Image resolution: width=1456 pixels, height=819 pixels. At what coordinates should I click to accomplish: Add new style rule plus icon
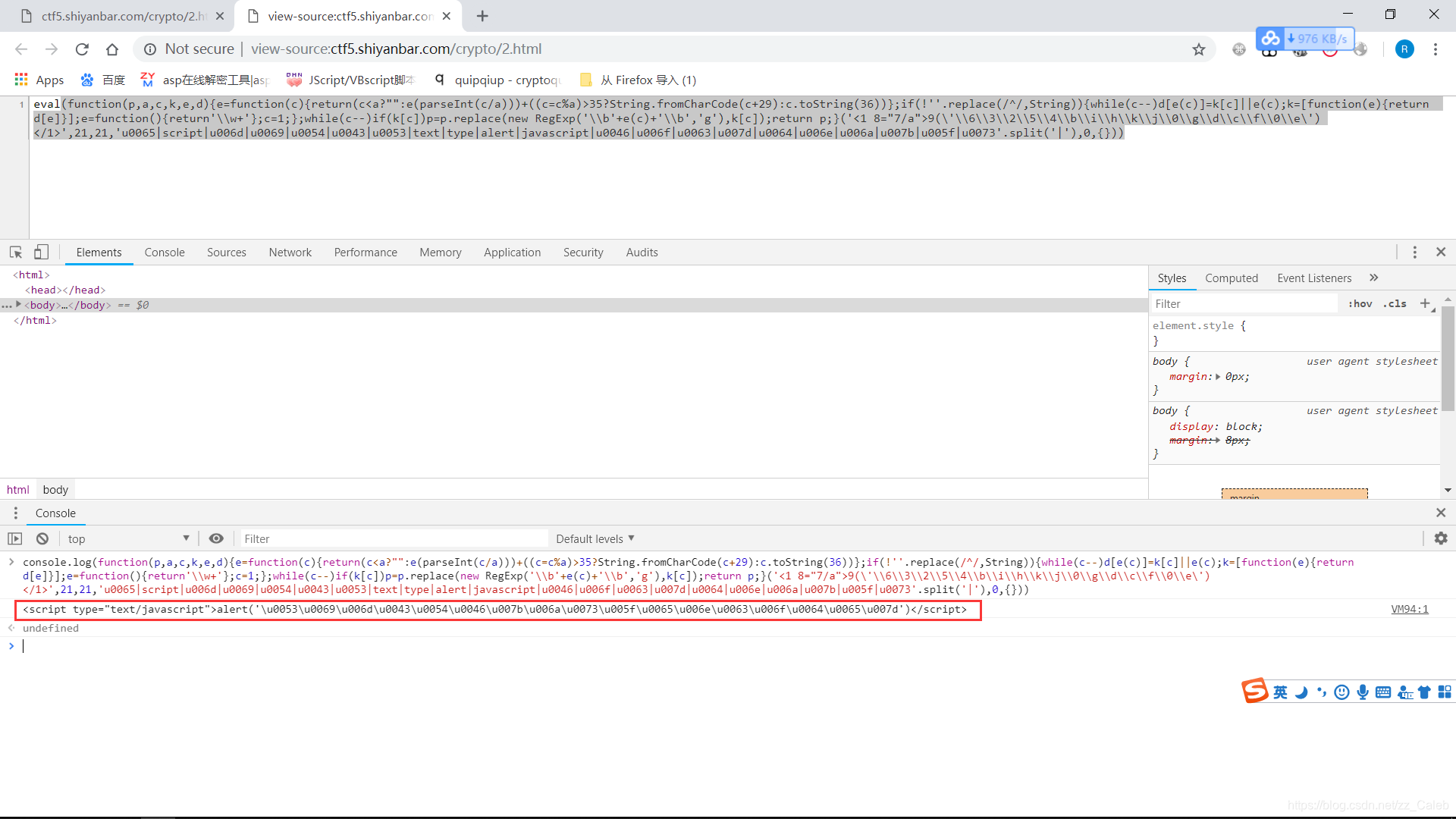pyautogui.click(x=1425, y=303)
